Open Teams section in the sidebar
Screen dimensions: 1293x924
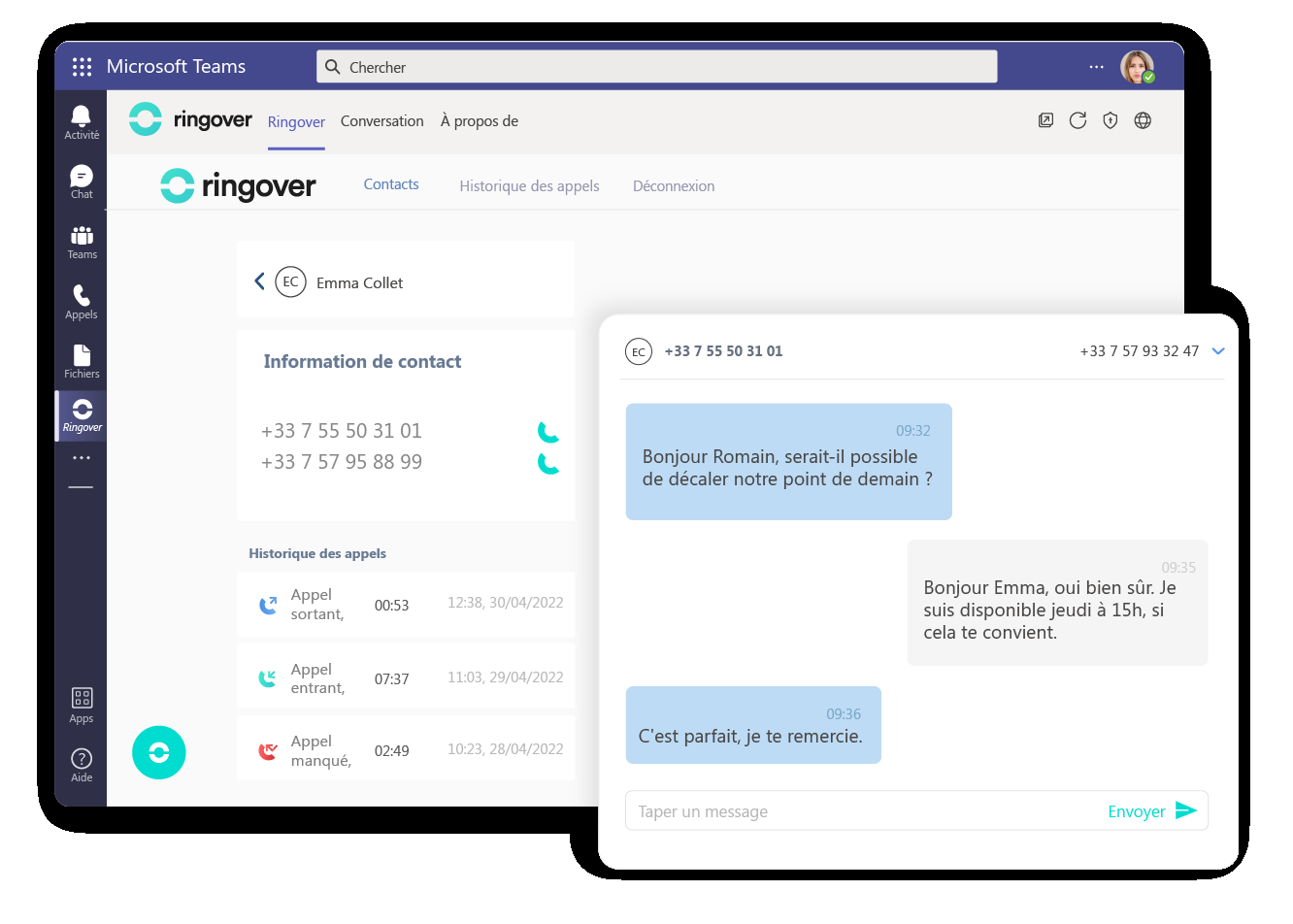82,242
